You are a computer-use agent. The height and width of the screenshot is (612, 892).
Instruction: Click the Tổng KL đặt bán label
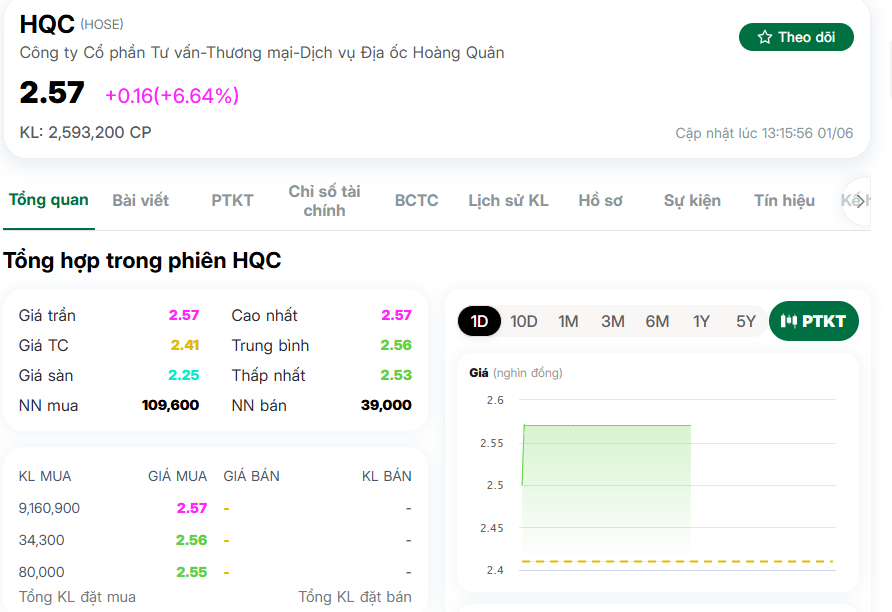pos(355,597)
